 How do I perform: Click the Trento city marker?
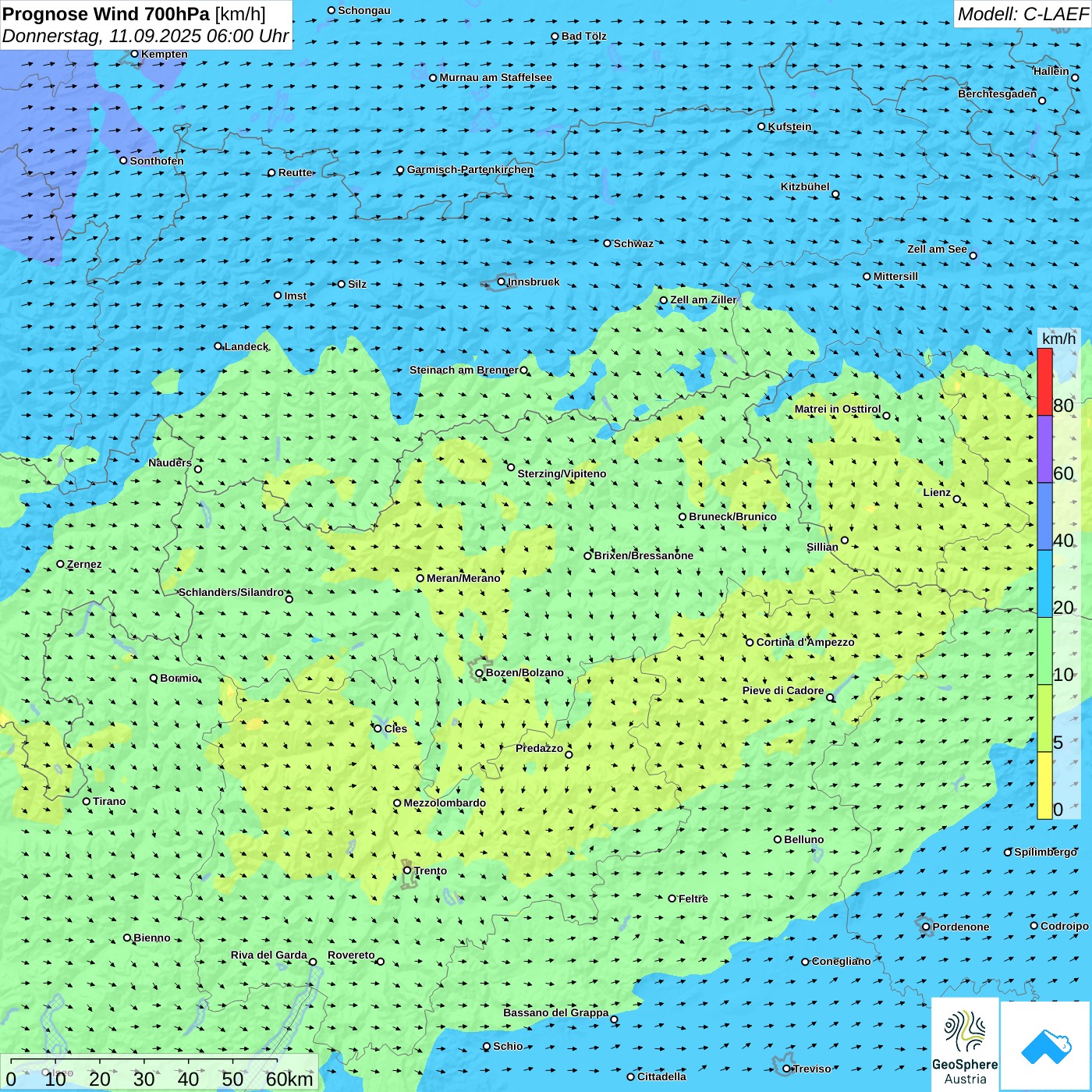pyautogui.click(x=407, y=870)
